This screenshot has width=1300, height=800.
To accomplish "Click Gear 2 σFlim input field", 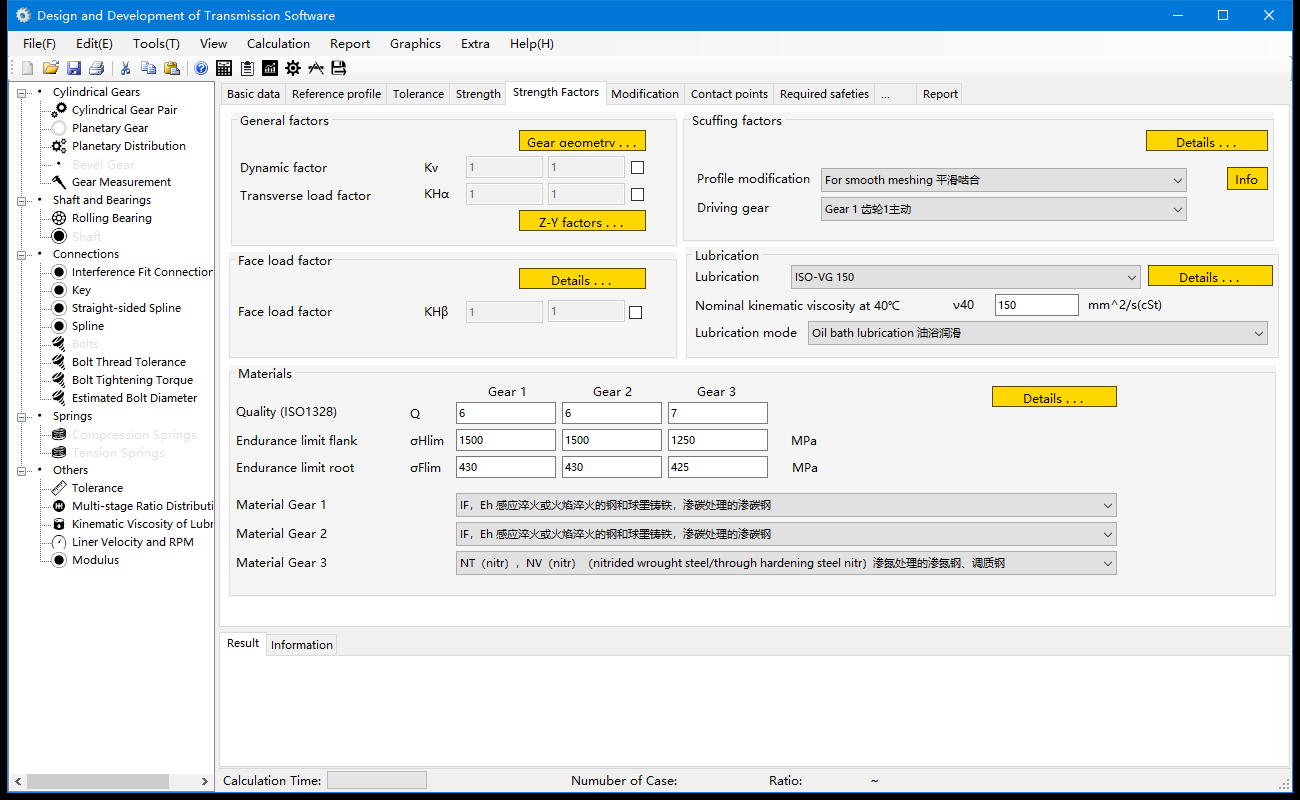I will [612, 467].
